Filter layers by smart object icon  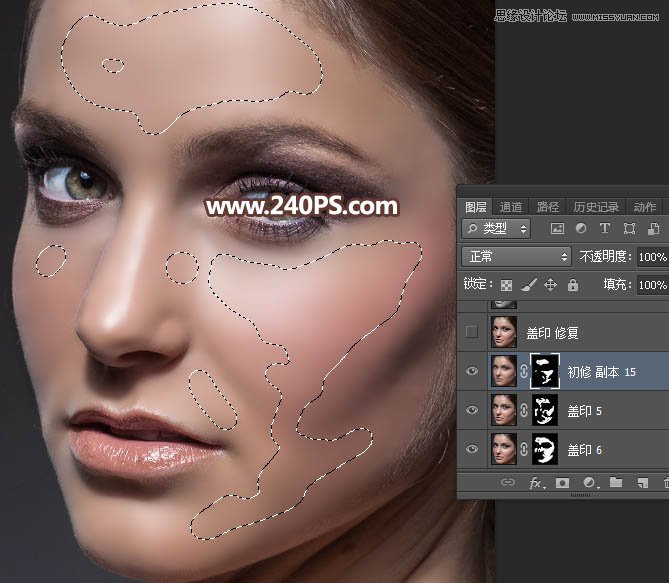point(653,229)
